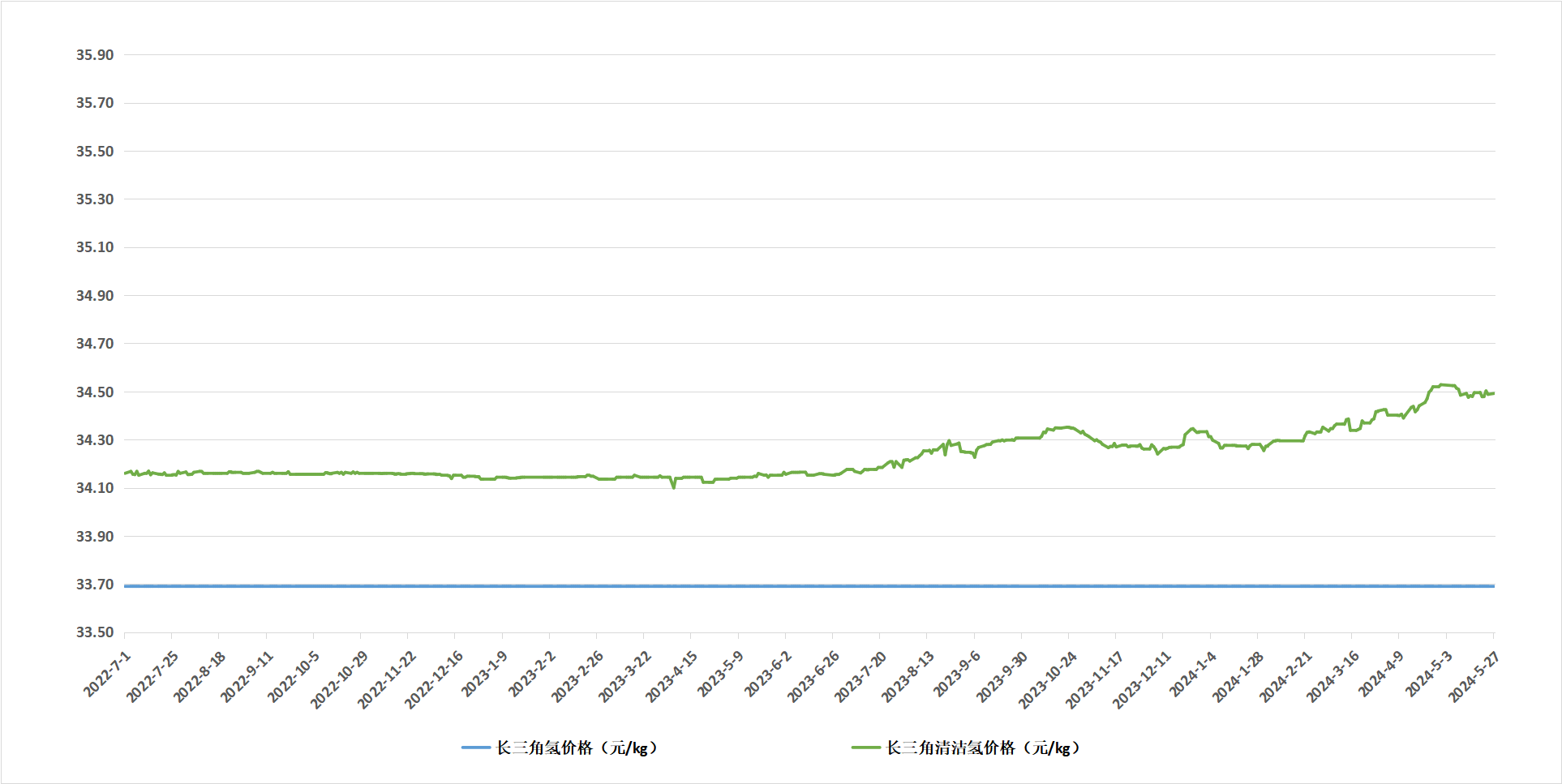
Task: Click x-axis date 2024-2-21
Action: (x=1284, y=676)
